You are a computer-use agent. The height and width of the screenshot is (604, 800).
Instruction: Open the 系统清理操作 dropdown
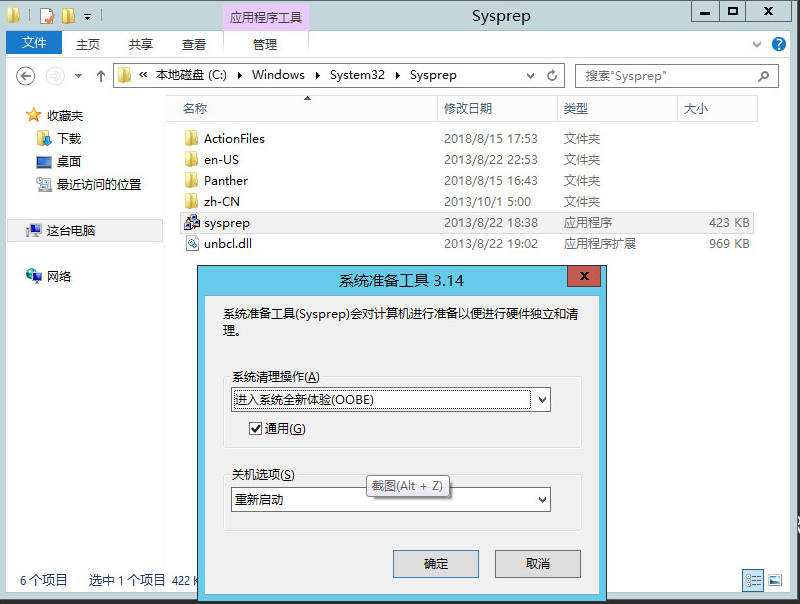tap(542, 400)
